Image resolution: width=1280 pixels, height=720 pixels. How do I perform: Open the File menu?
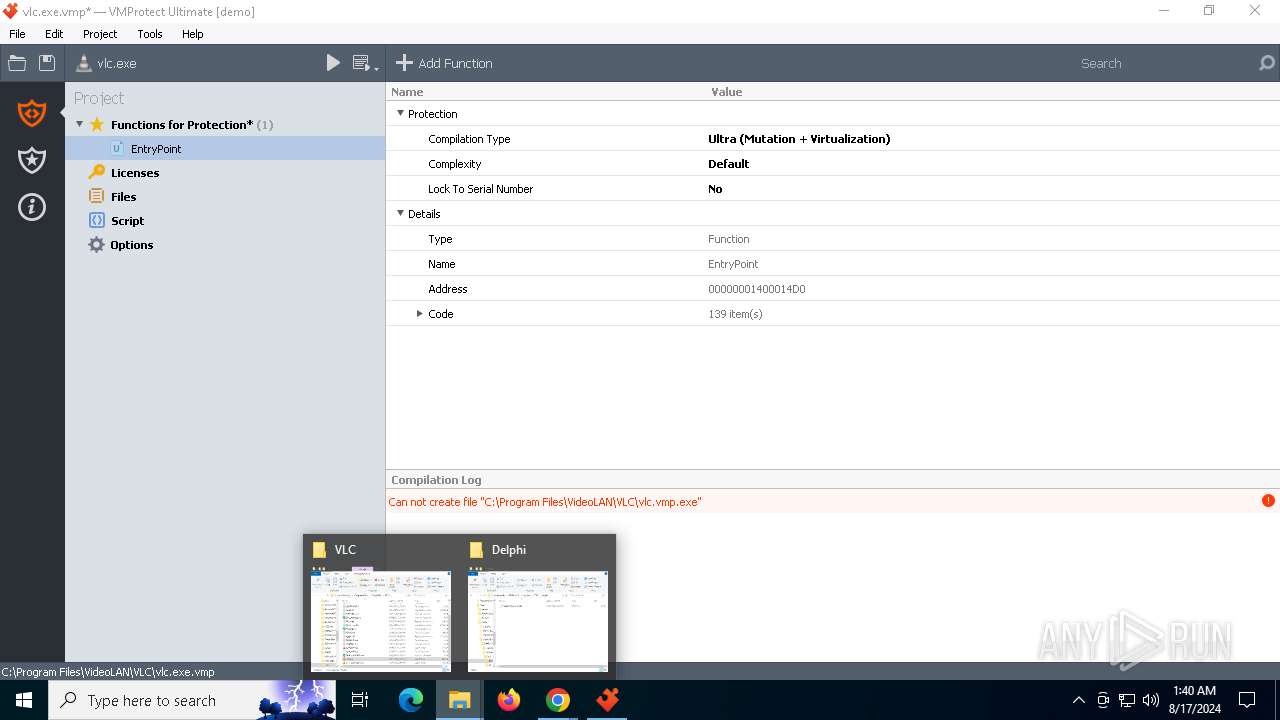click(x=17, y=34)
